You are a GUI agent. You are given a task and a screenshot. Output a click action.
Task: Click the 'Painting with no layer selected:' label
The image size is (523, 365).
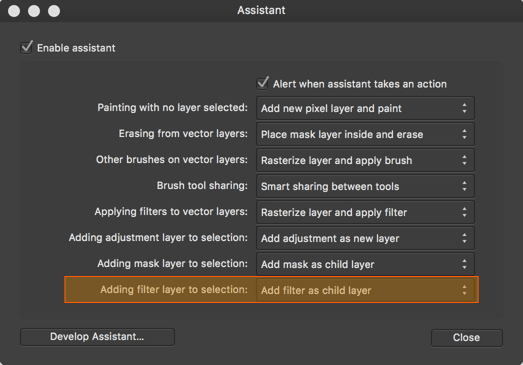(172, 108)
